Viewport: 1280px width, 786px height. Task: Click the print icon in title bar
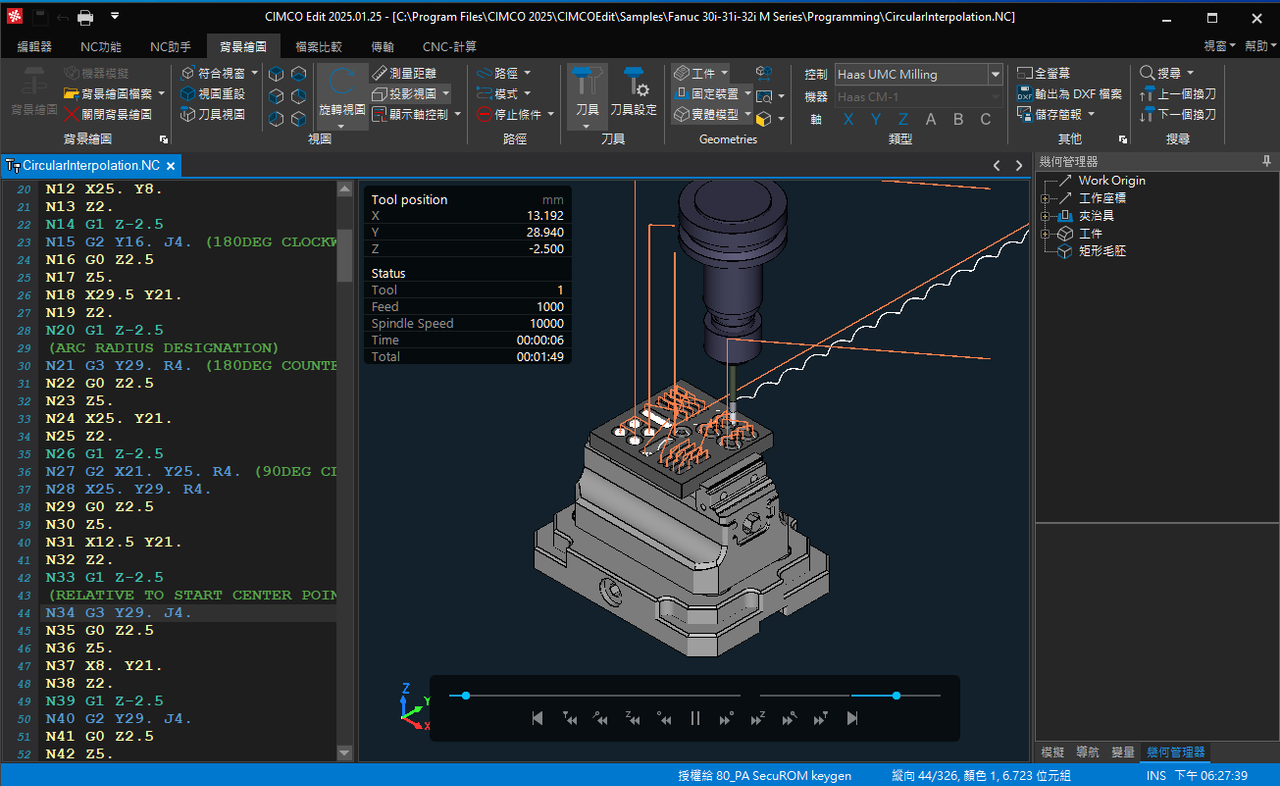pos(86,17)
